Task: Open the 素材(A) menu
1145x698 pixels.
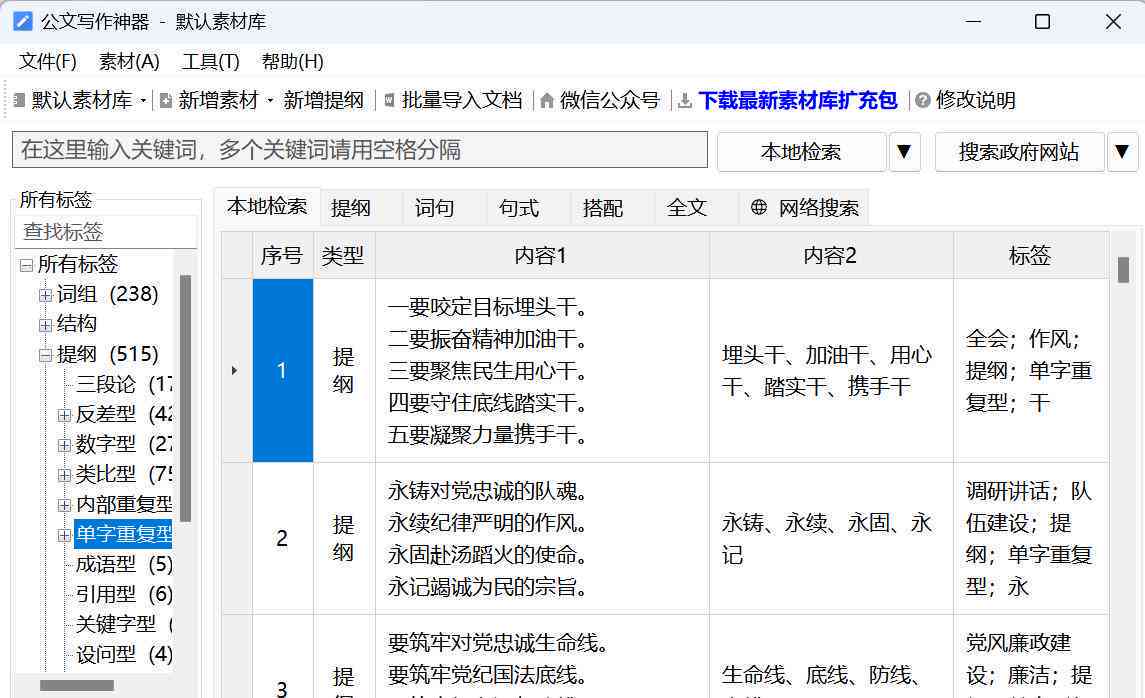Action: click(x=129, y=61)
